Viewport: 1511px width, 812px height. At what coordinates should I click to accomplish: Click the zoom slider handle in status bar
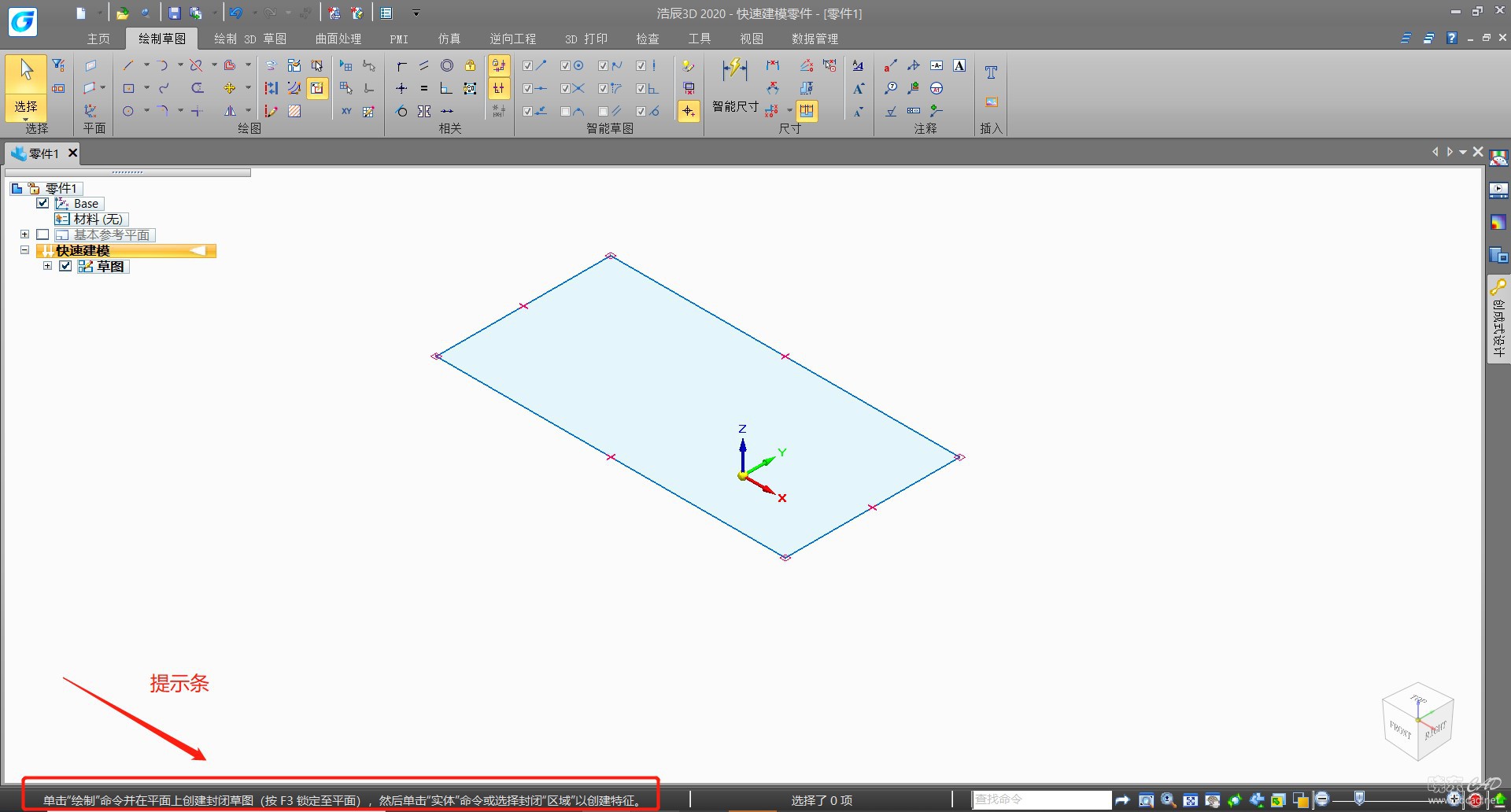(x=1359, y=799)
